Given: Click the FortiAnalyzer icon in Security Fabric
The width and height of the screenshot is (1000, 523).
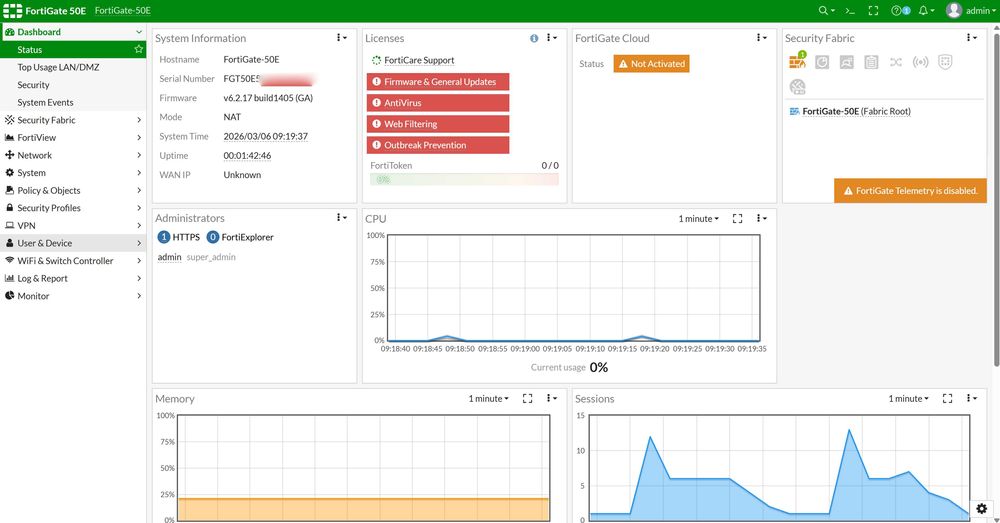Looking at the screenshot, I should 822,62.
